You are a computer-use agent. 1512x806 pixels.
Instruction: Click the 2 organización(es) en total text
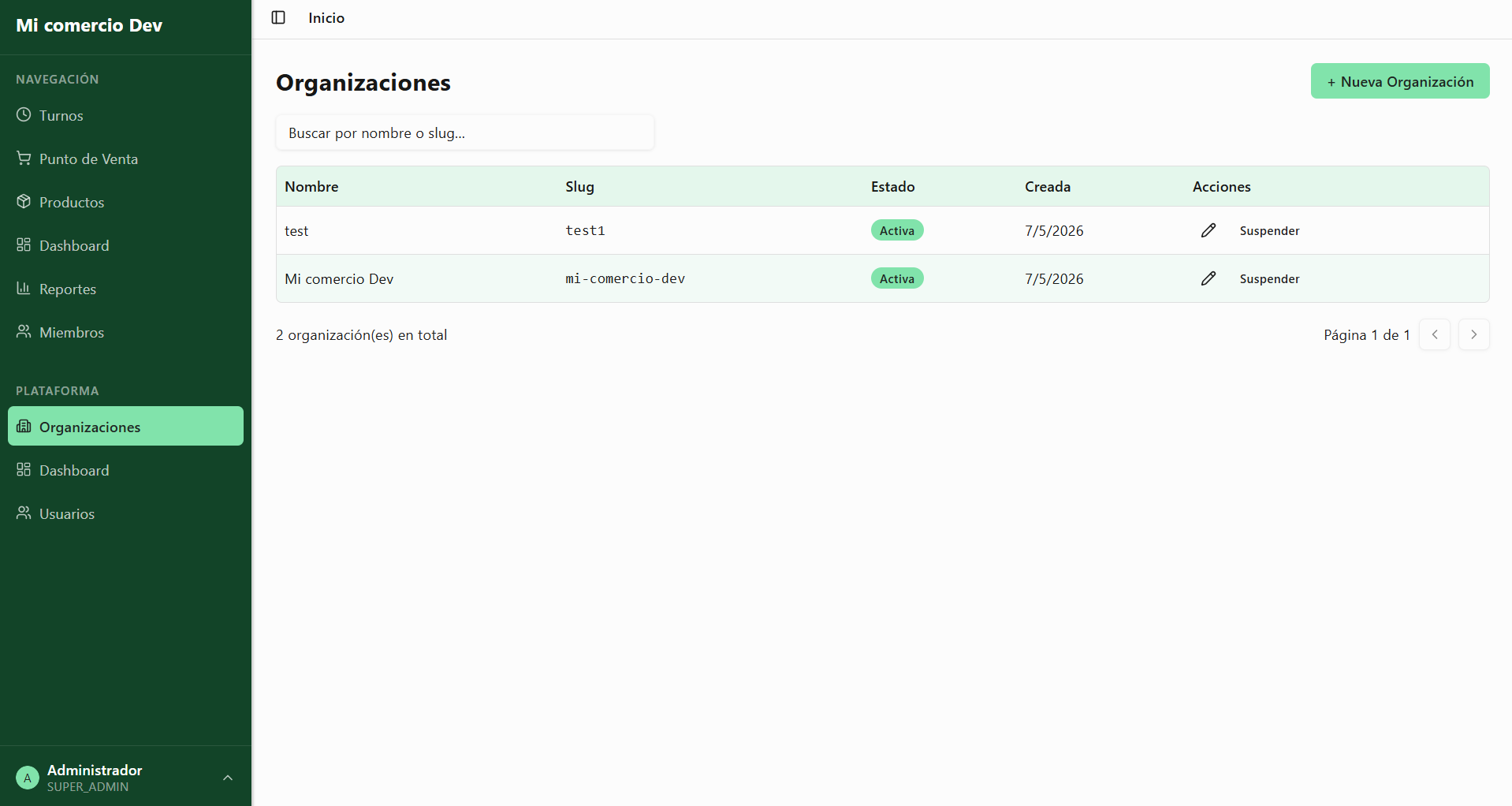361,334
